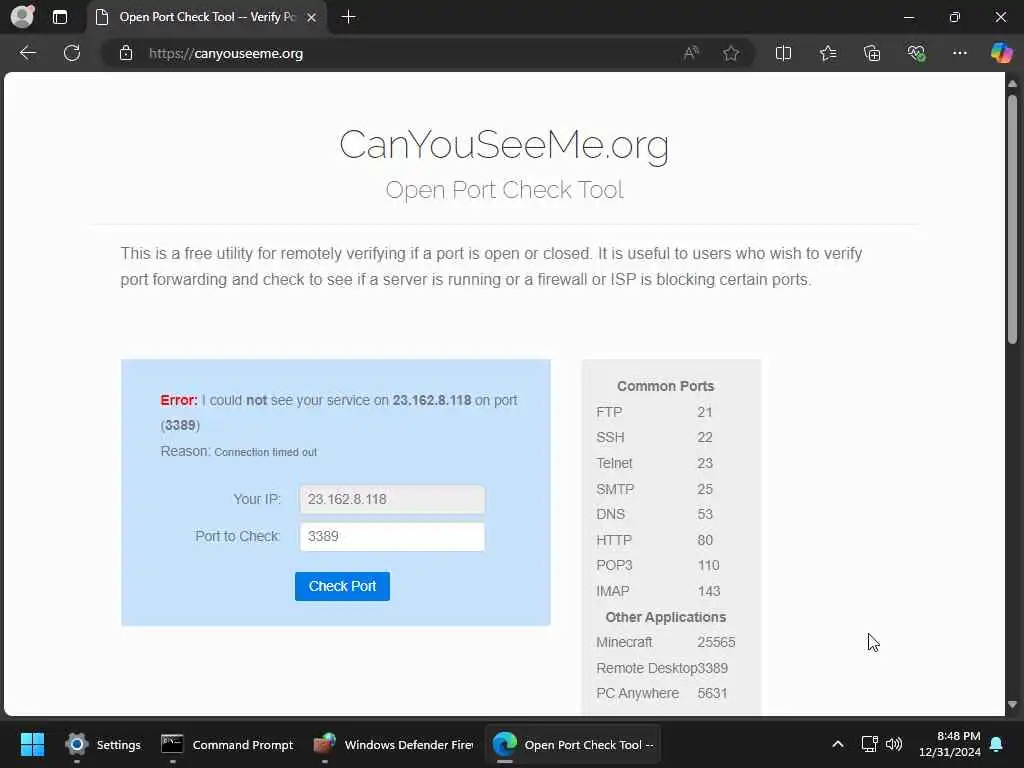Click the page scrollbar thumb
The image size is (1024, 768).
tap(1012, 219)
